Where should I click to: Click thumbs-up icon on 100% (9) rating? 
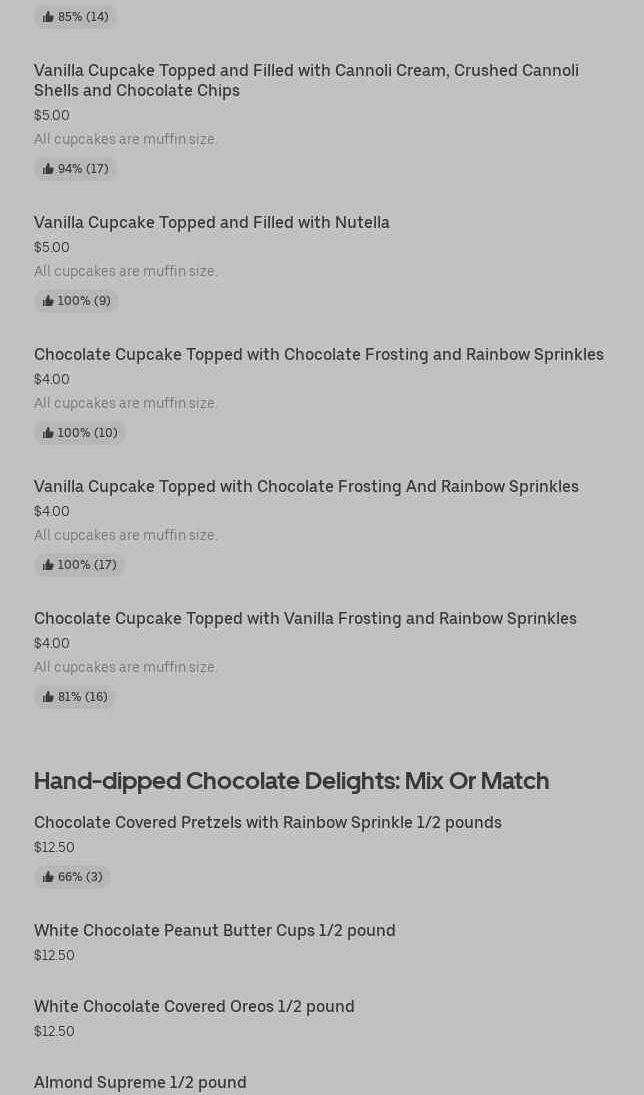point(48,301)
